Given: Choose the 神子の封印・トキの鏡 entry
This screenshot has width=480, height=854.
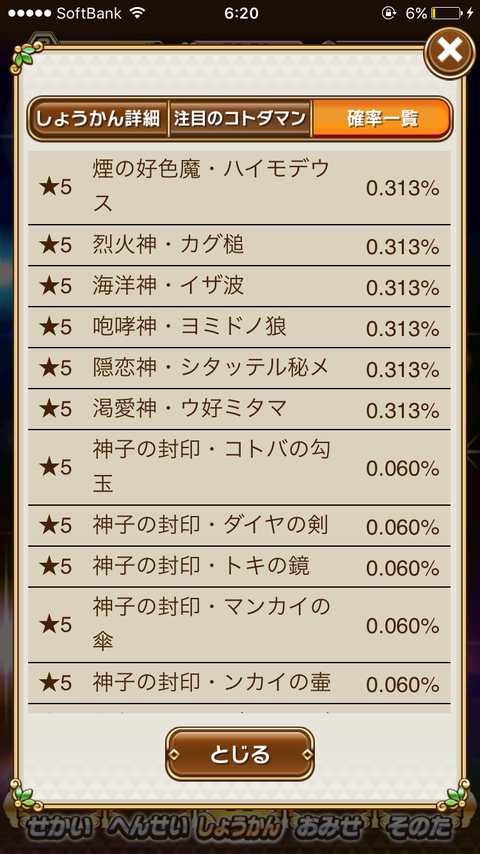Looking at the screenshot, I should point(239,567).
